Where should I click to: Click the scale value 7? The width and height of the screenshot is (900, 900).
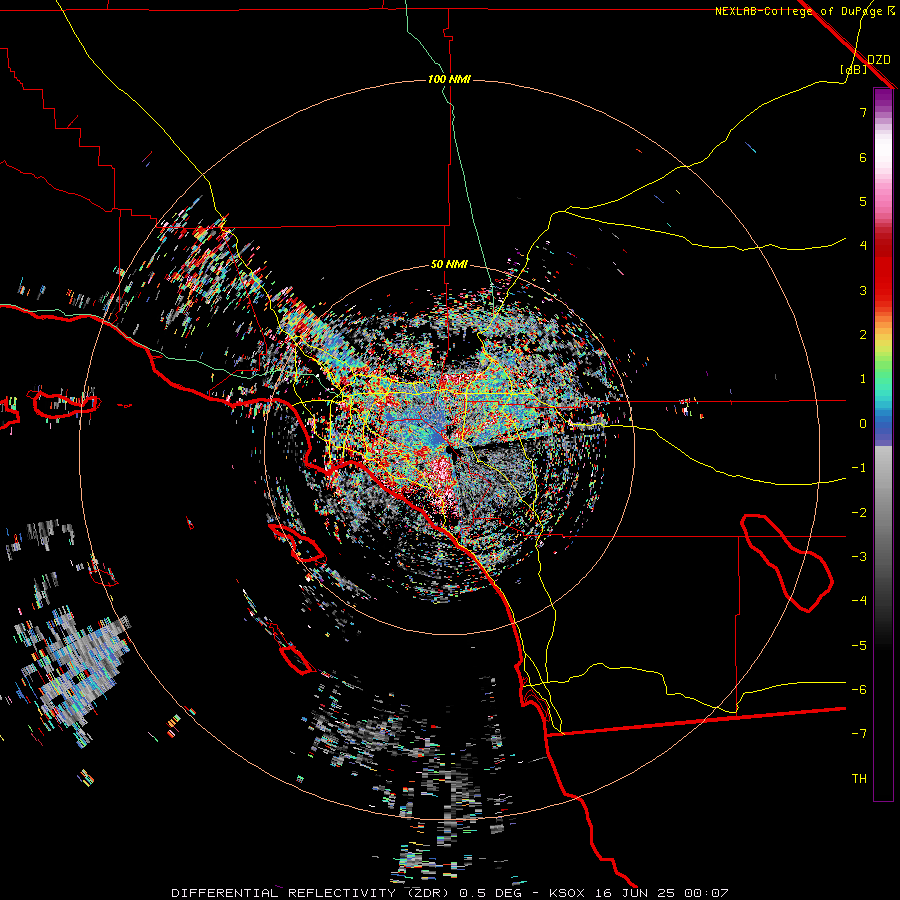pyautogui.click(x=863, y=112)
